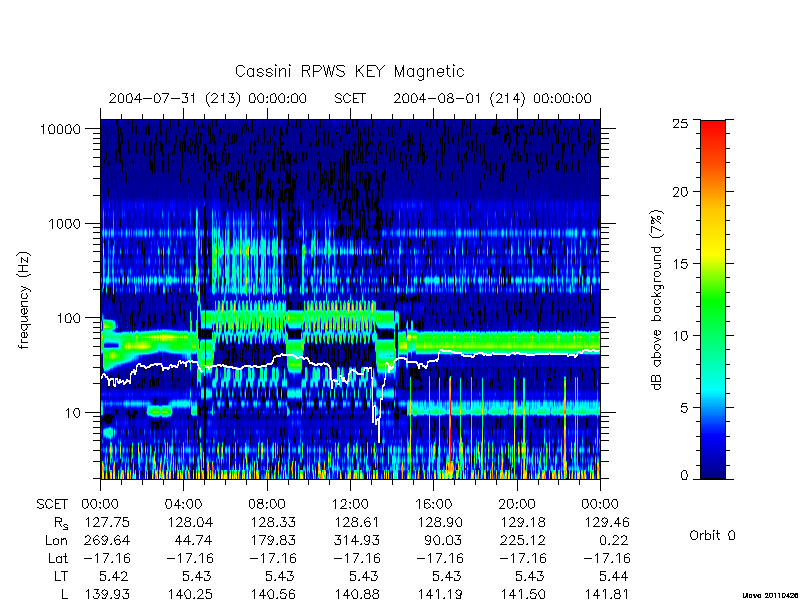Click the colorbar value 20
This screenshot has height=600, width=800.
680,192
